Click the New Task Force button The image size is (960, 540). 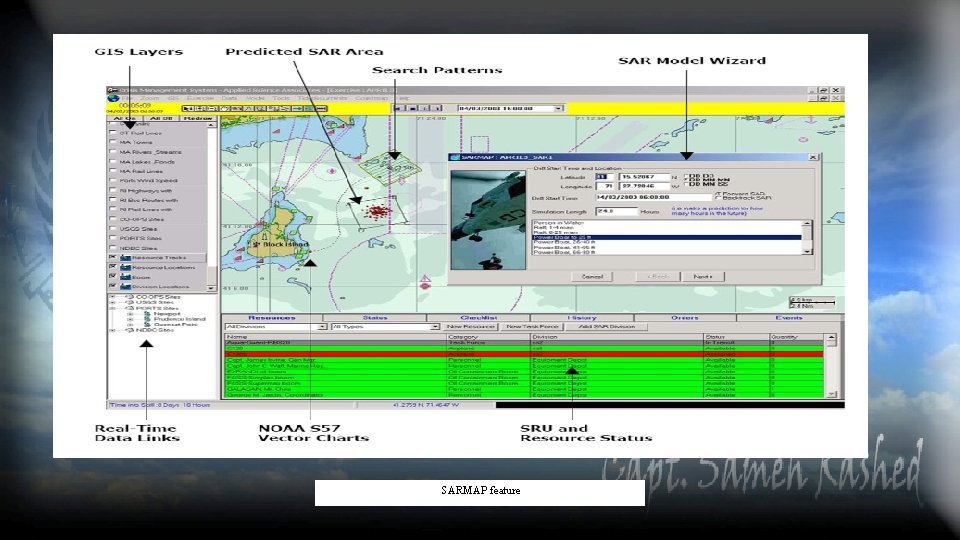pyautogui.click(x=532, y=327)
